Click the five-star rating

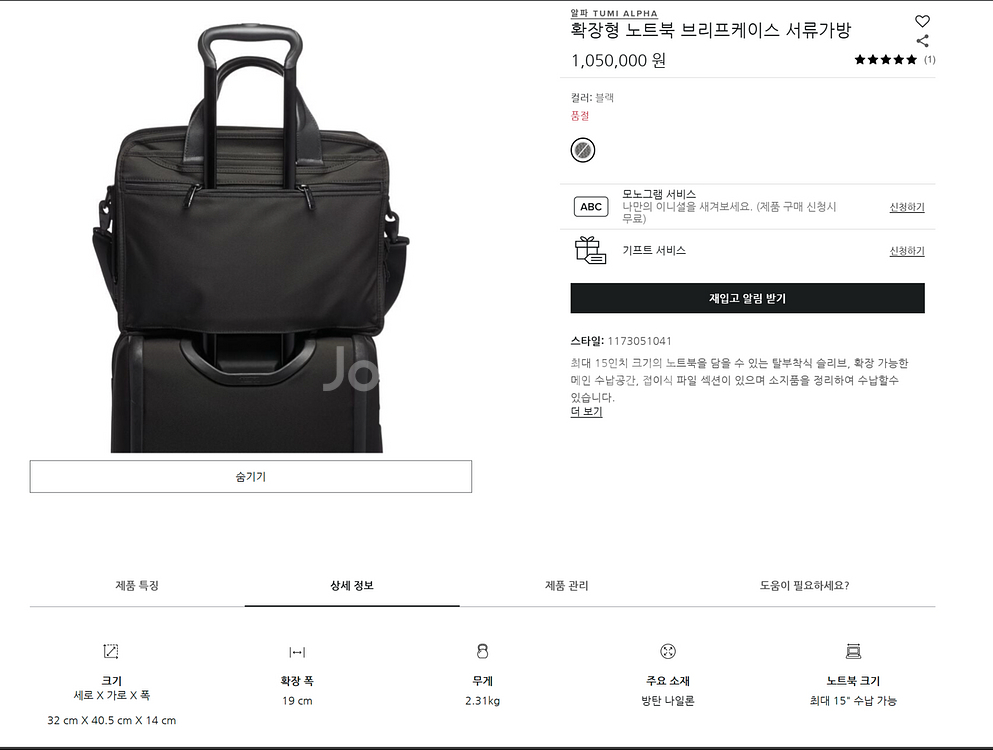[x=885, y=60]
